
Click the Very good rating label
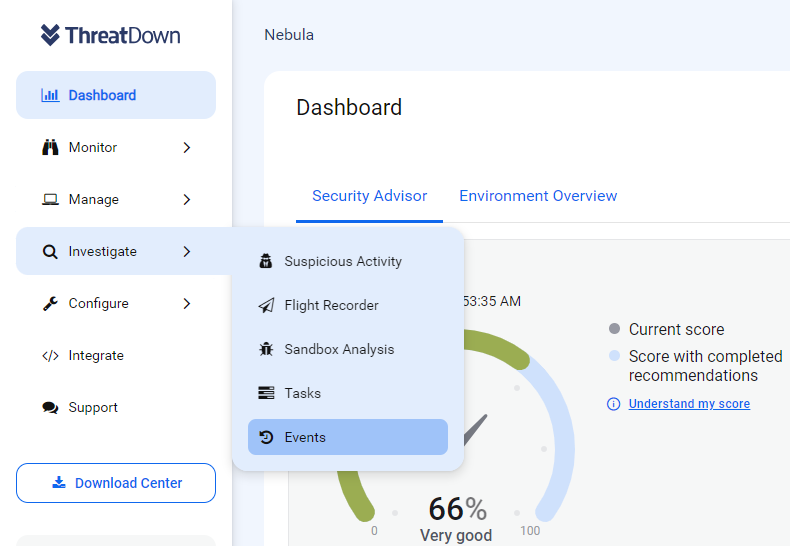click(456, 535)
